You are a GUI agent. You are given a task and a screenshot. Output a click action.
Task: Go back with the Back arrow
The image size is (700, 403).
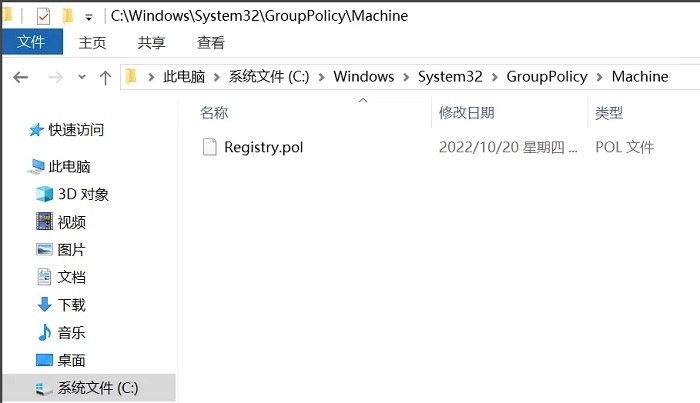(x=20, y=77)
